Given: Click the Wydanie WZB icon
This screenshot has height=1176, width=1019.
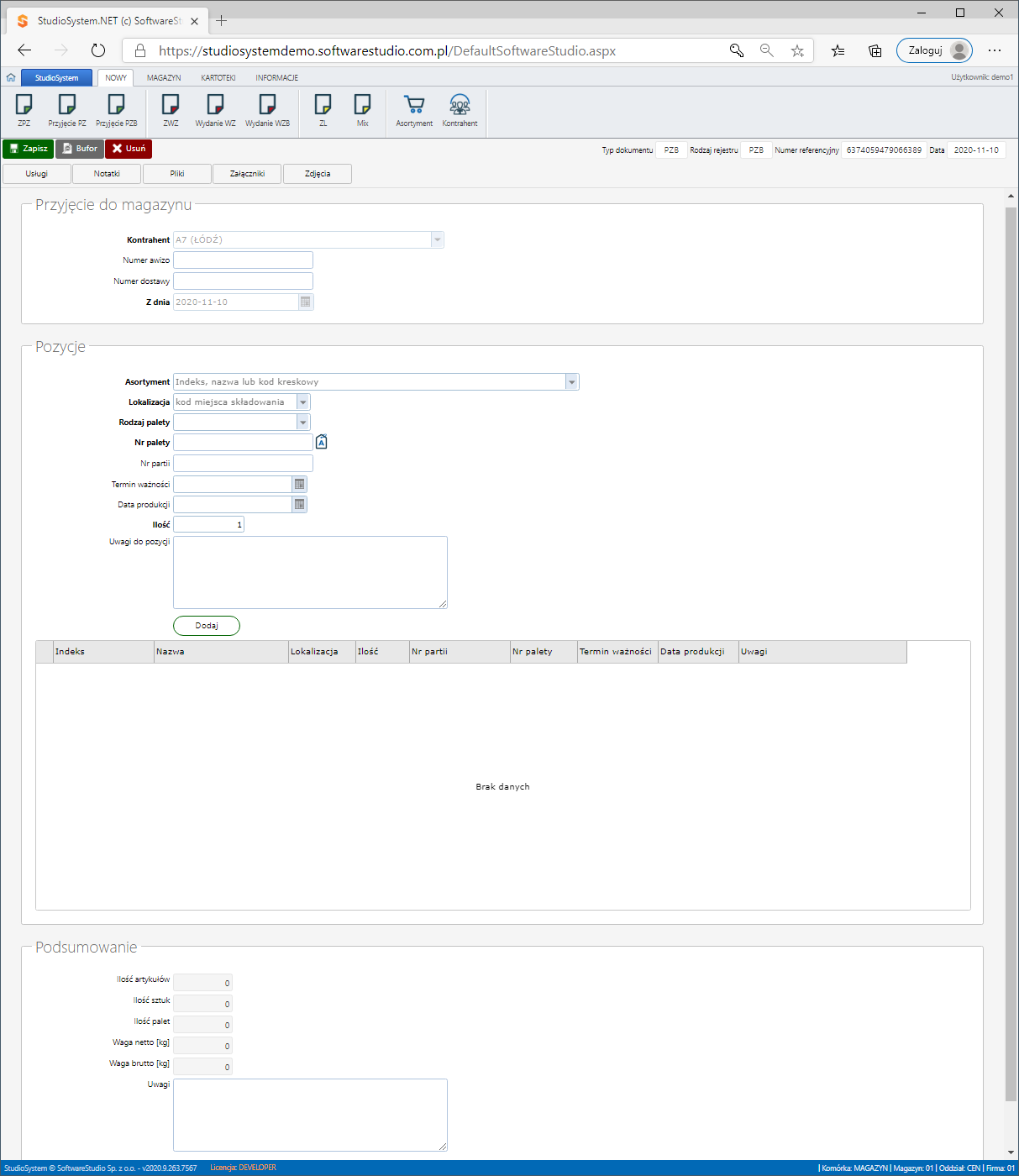Looking at the screenshot, I should point(267,105).
